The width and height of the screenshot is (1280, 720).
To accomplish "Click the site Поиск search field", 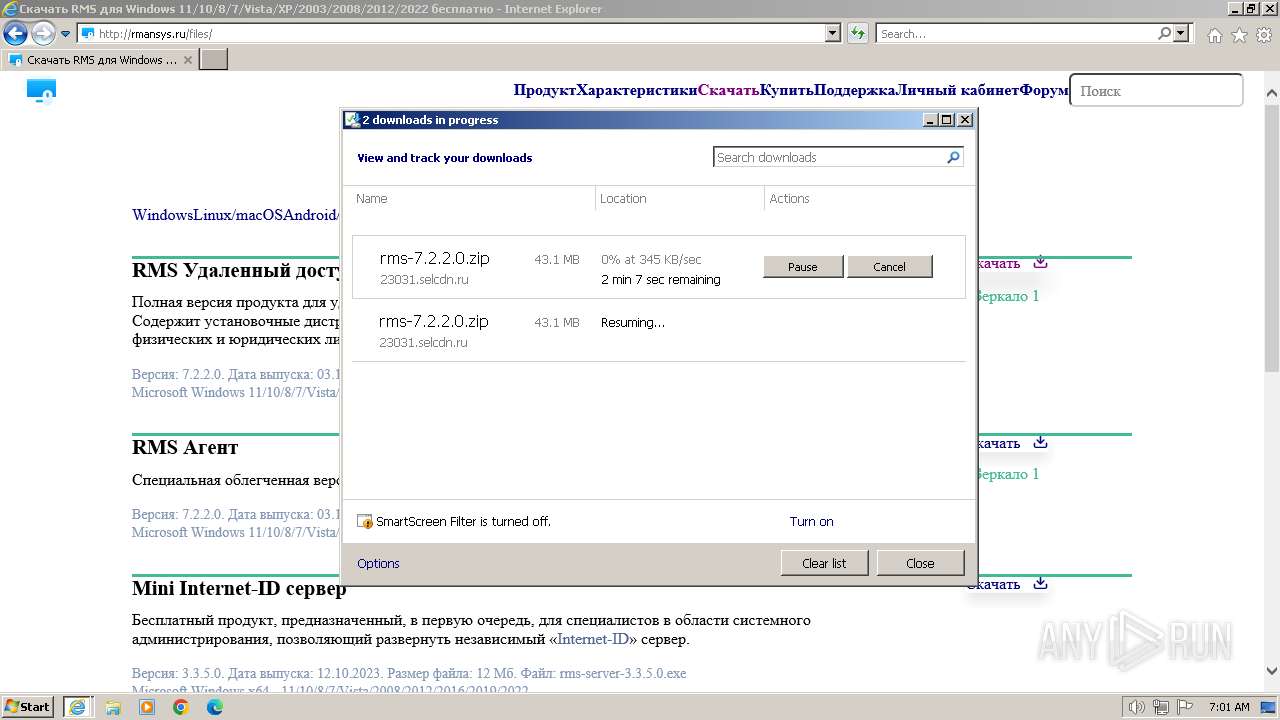I will 1156,90.
